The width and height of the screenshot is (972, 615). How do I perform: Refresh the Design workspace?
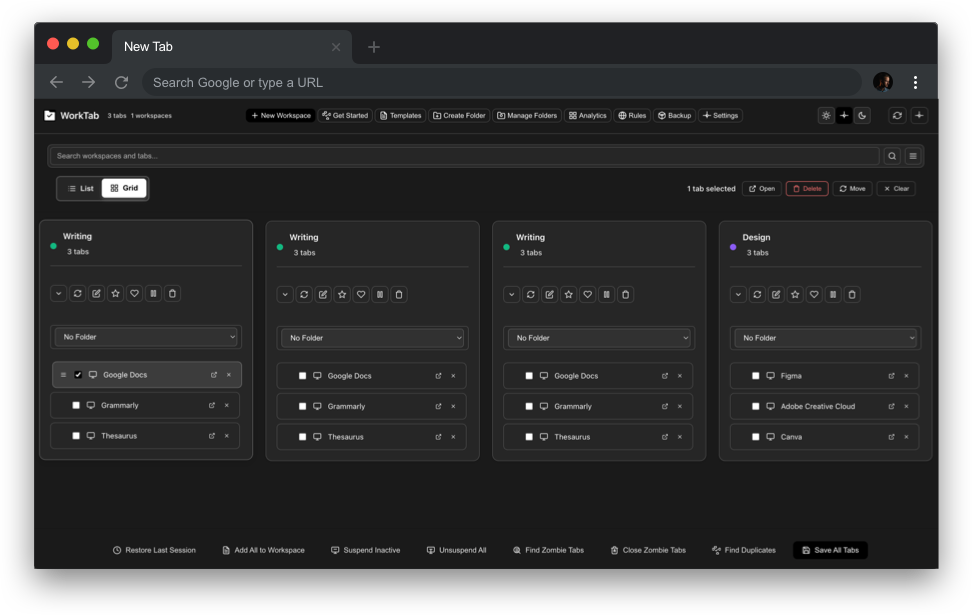[758, 293]
